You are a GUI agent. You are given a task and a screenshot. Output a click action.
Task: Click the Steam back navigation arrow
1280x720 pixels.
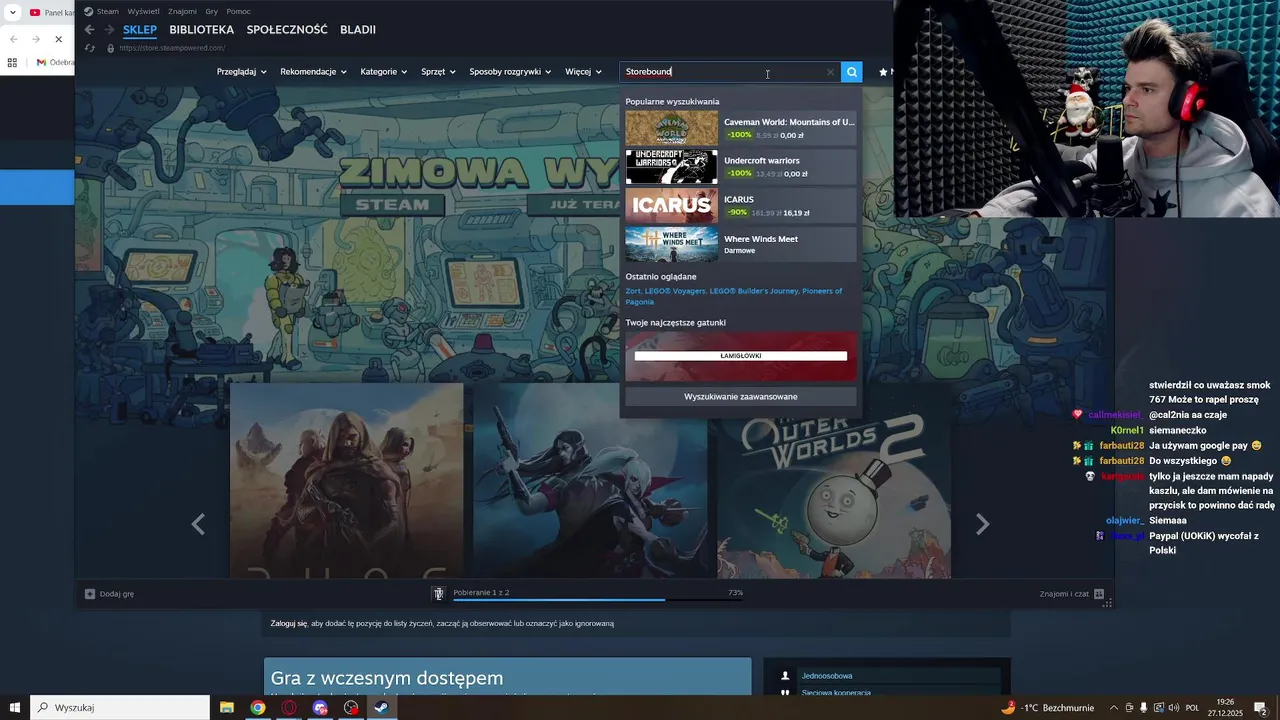point(89,30)
